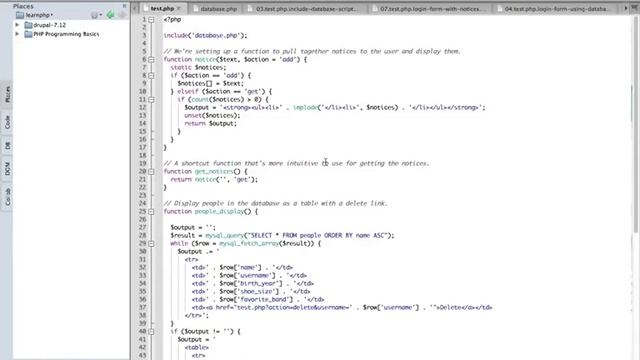Switch to the DOM side tab
640x360 pixels.
7,169
